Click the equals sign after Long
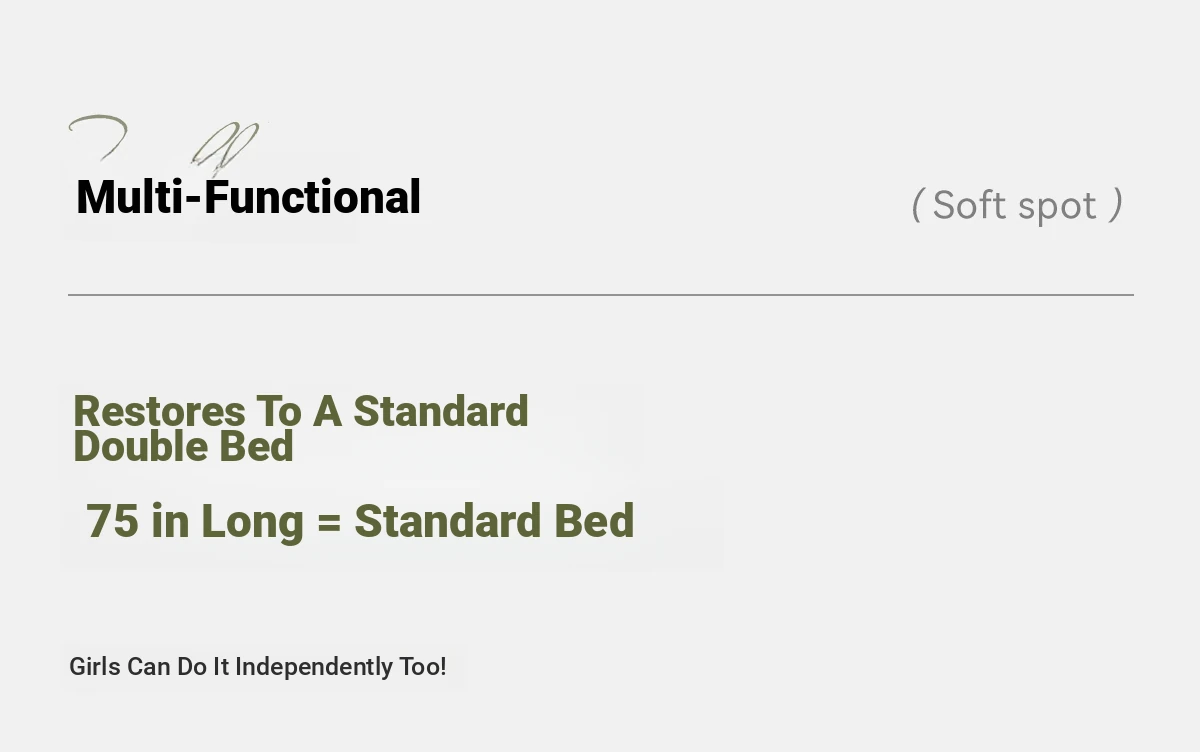1200x752 pixels. click(329, 523)
